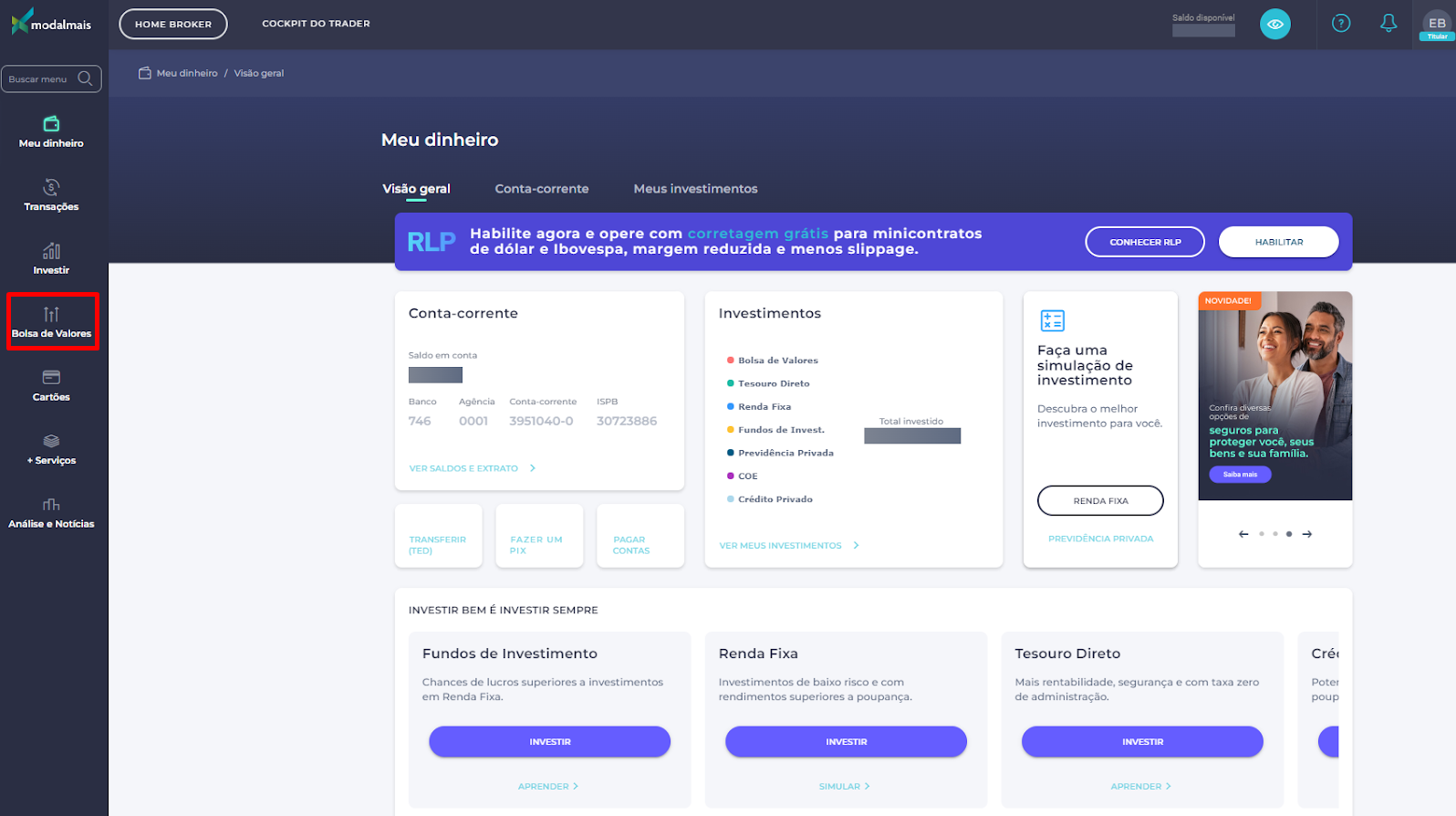
Task: Click PAGAR CONTAS tile
Action: 640,536
